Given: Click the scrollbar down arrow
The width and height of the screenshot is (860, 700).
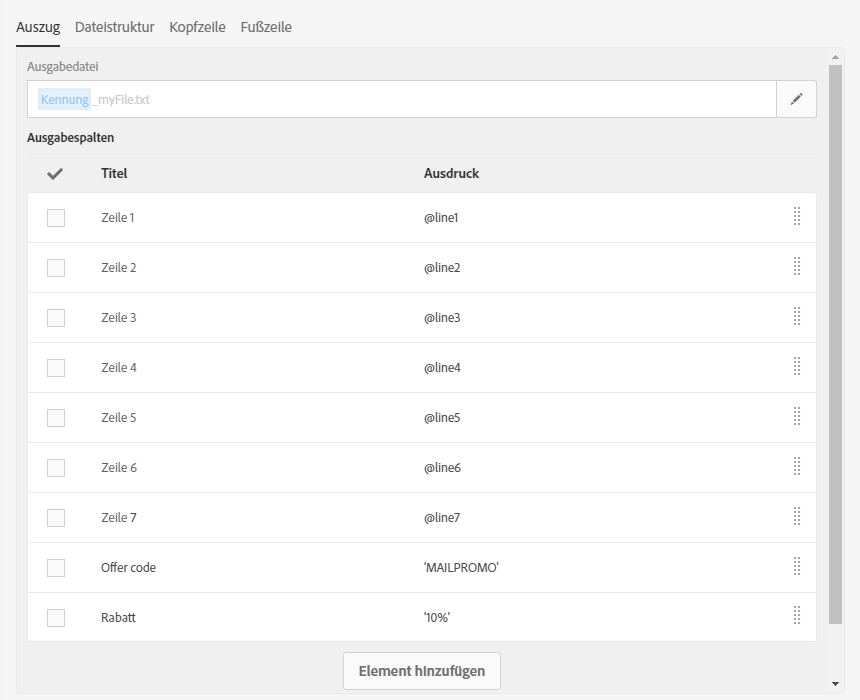Looking at the screenshot, I should point(836,684).
